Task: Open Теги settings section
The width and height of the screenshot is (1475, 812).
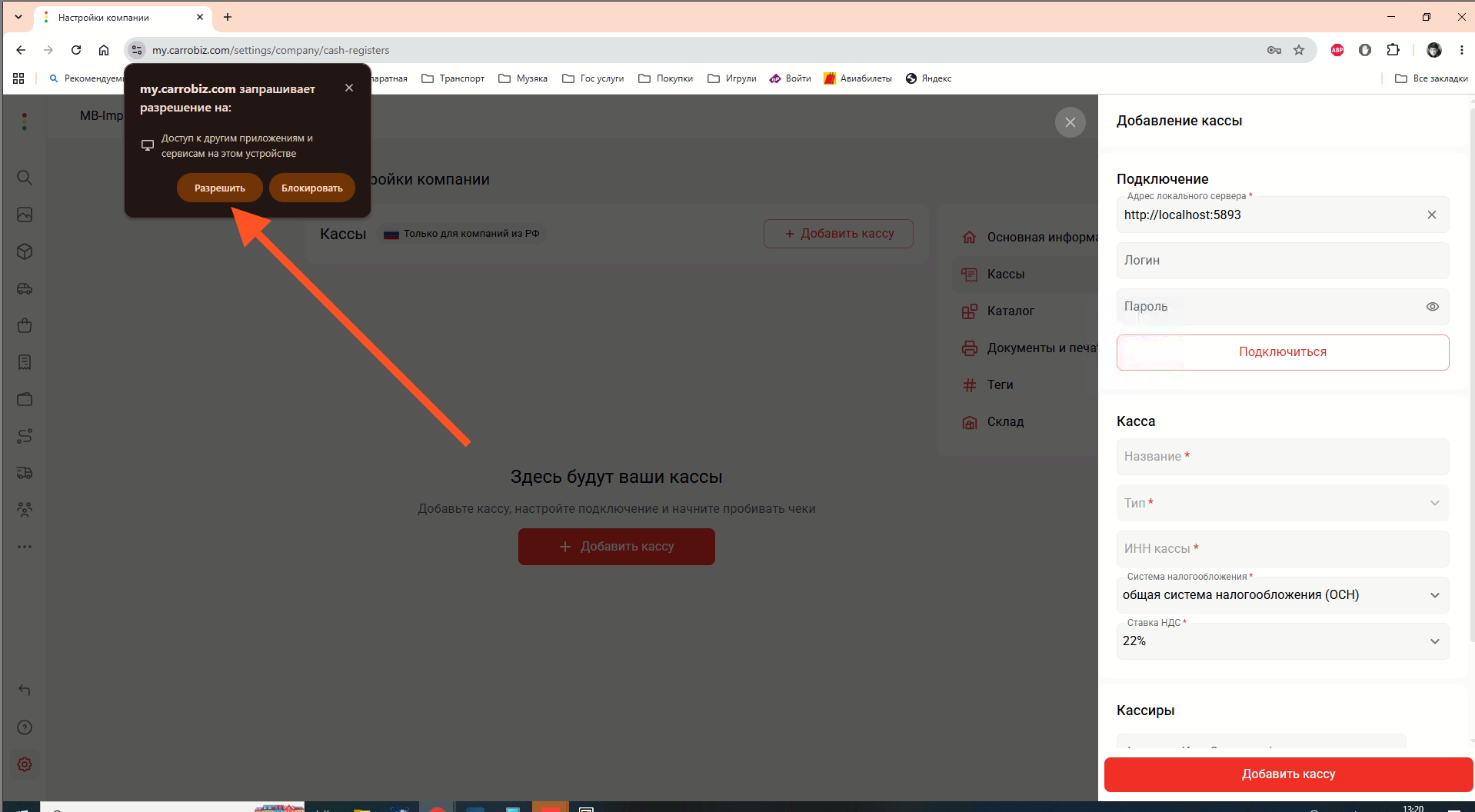Action: coord(1026,385)
